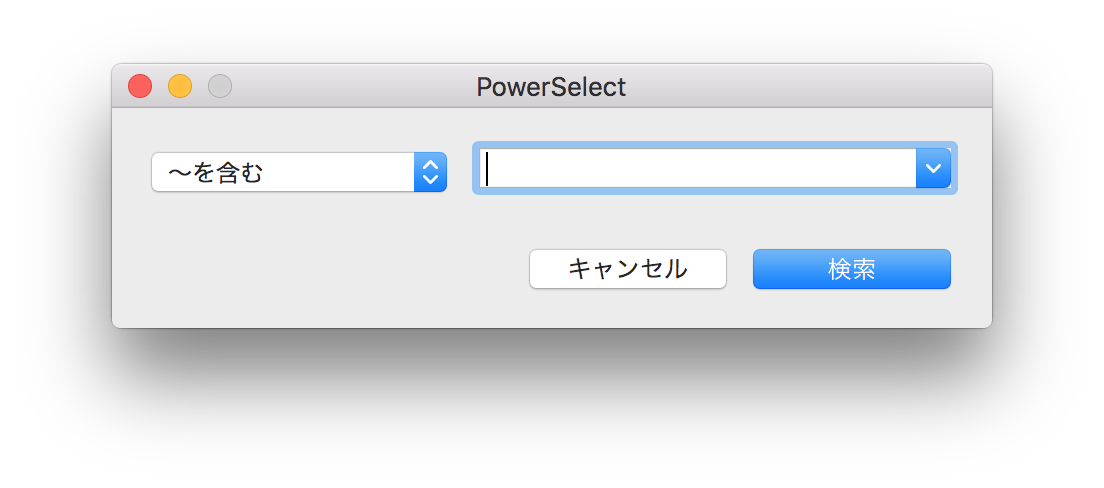Click empty dialog area below the 検索 button
1104x488 pixels.
click(x=851, y=309)
